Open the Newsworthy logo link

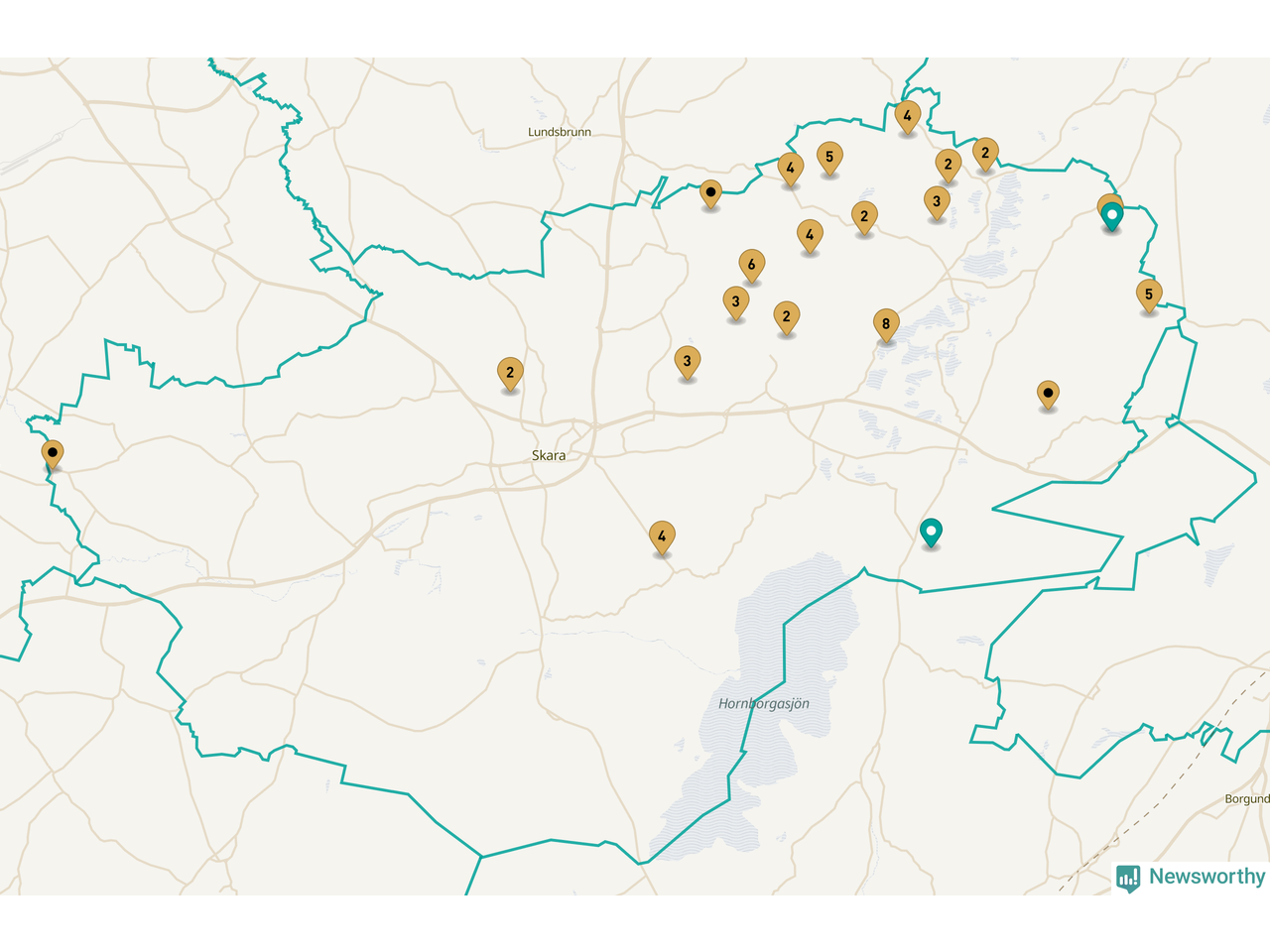[1191, 877]
